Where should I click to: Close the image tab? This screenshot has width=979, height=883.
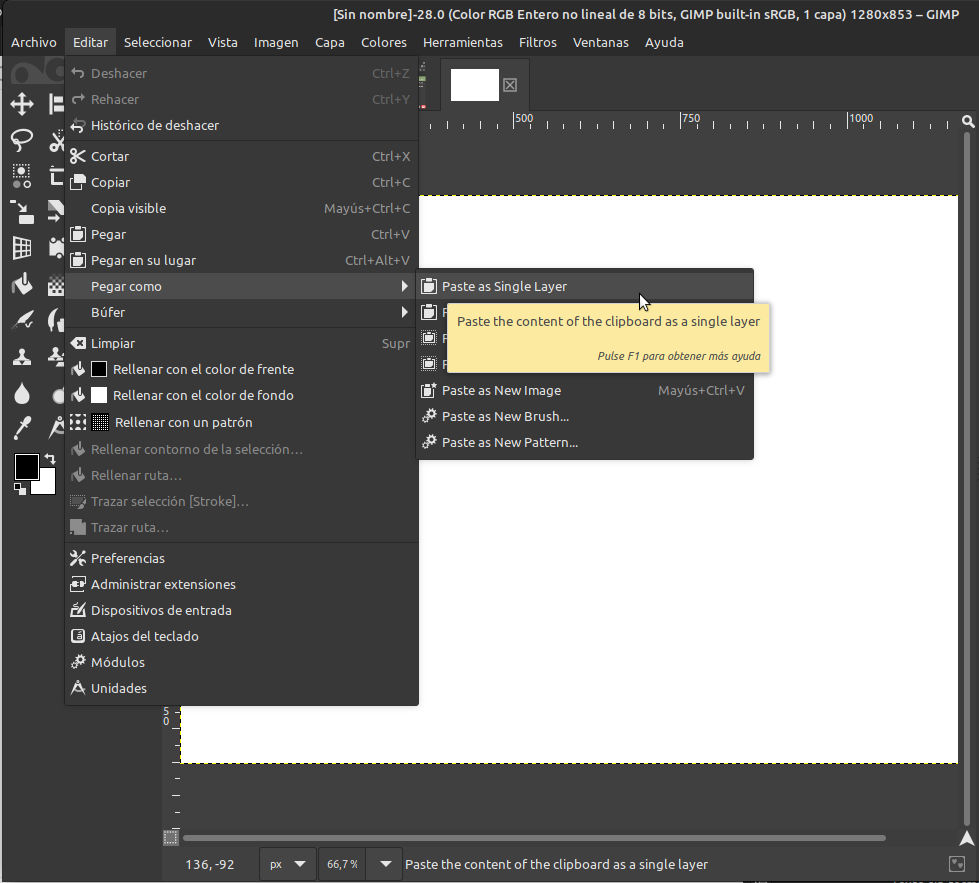pyautogui.click(x=510, y=85)
